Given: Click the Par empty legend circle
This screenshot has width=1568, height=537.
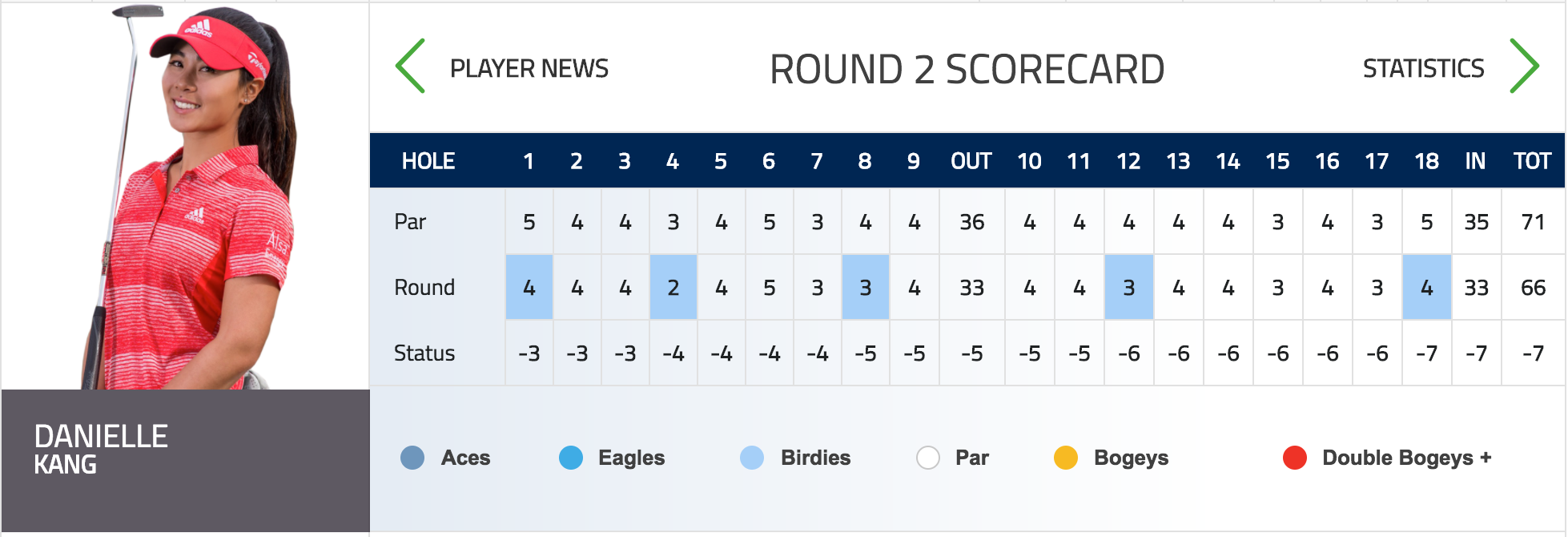Looking at the screenshot, I should [928, 458].
